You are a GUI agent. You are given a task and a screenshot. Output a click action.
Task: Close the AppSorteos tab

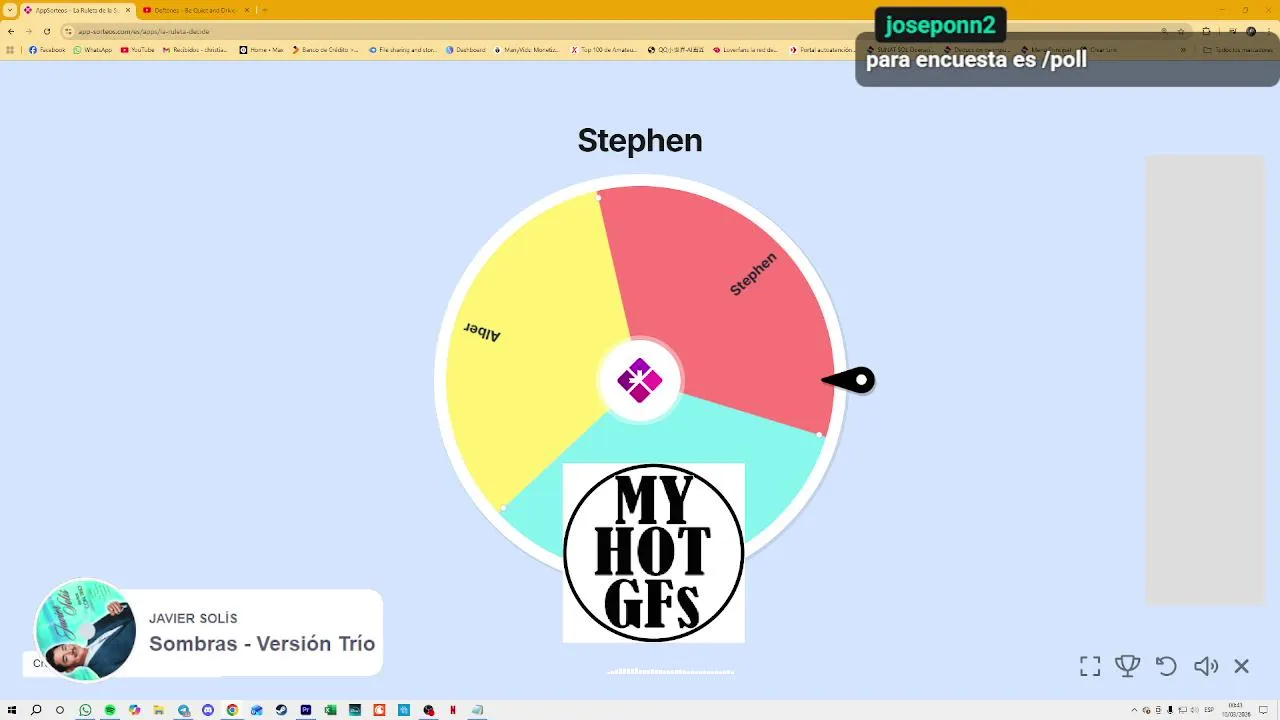128,10
